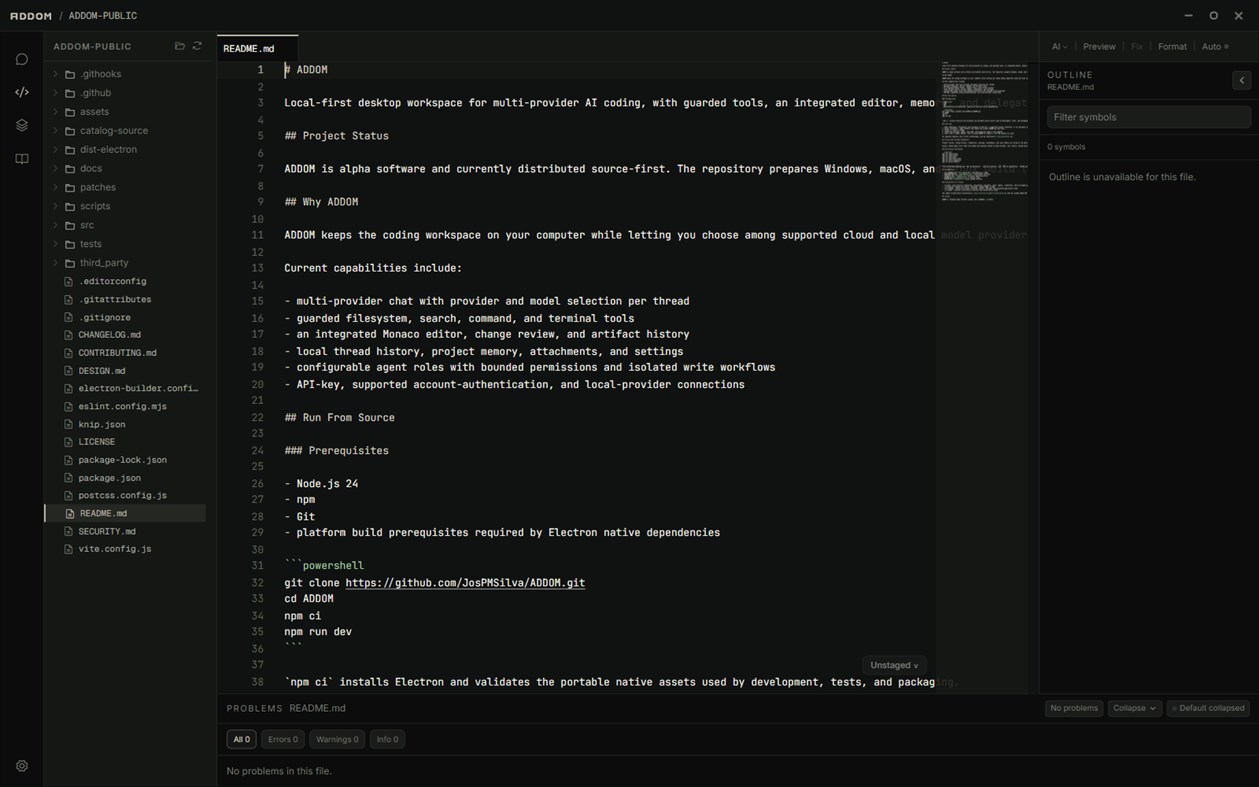Expand the third_party folder

[x=55, y=263]
